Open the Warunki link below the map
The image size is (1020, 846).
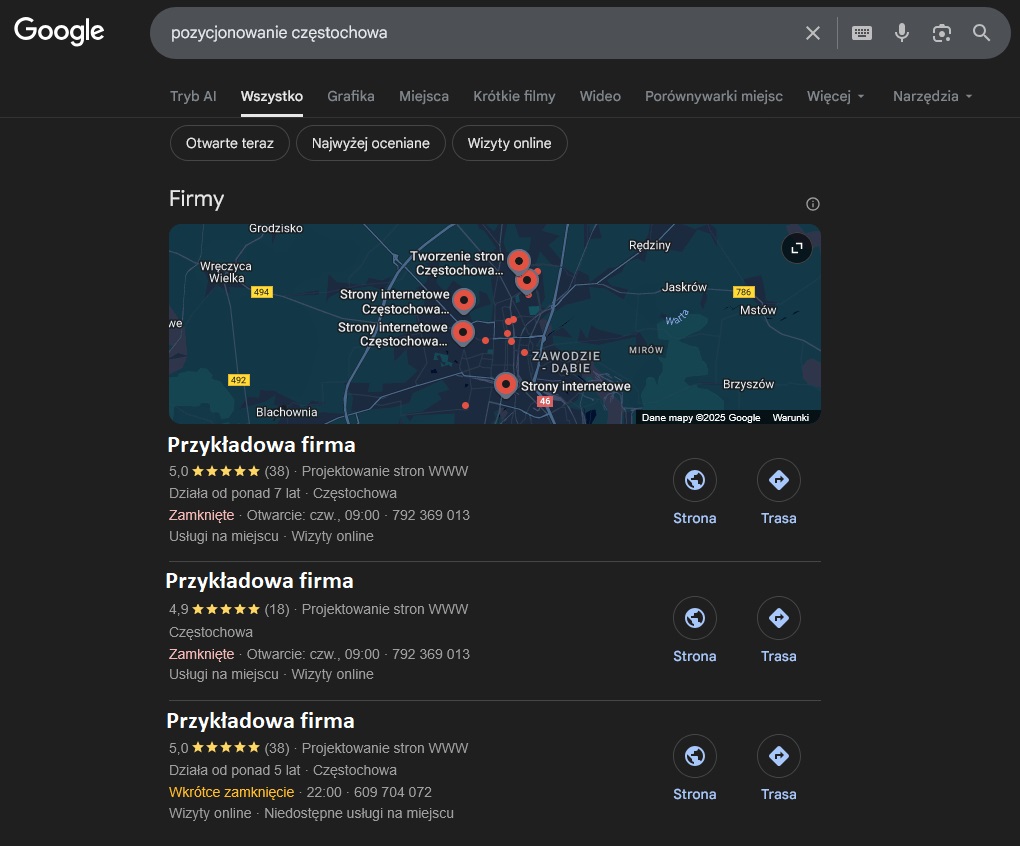pyautogui.click(x=790, y=417)
